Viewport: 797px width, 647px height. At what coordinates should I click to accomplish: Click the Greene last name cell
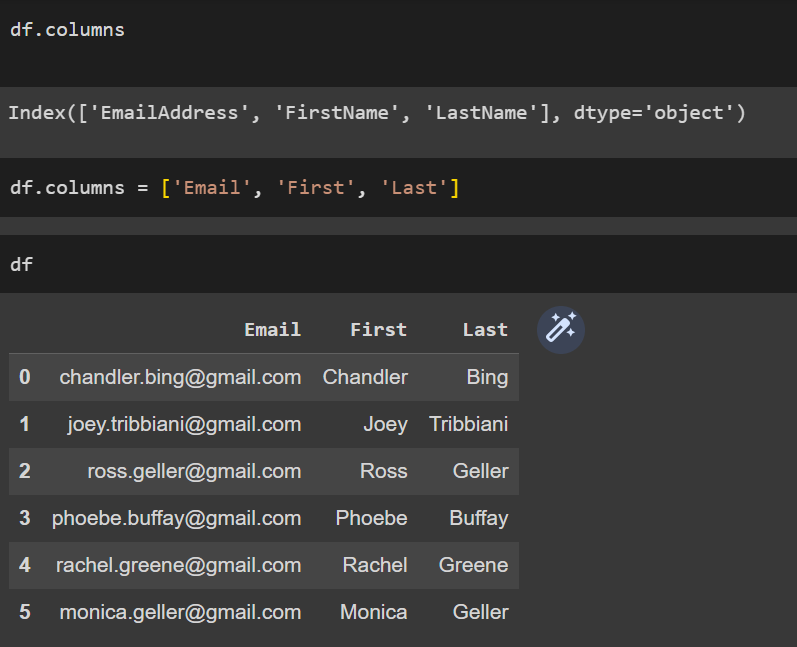473,565
